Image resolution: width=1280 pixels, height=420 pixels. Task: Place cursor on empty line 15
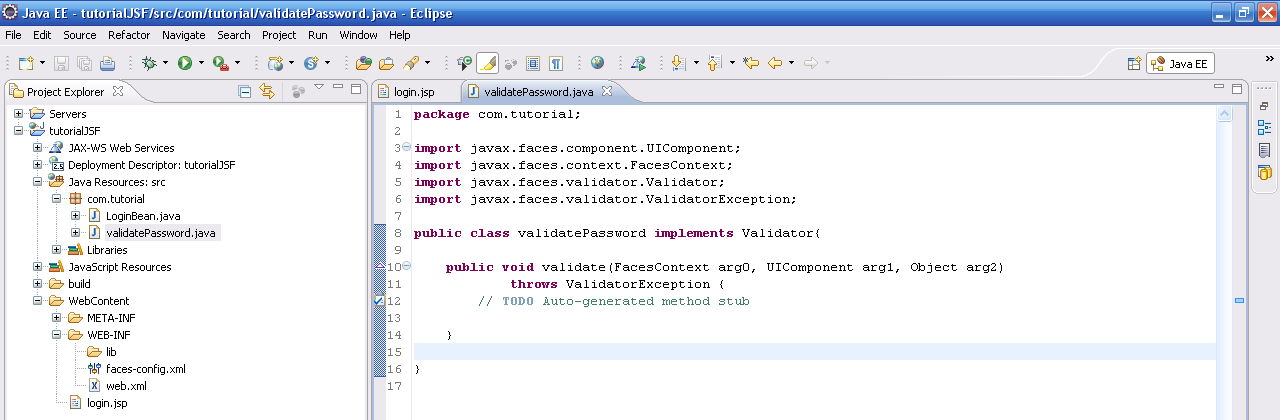point(814,352)
